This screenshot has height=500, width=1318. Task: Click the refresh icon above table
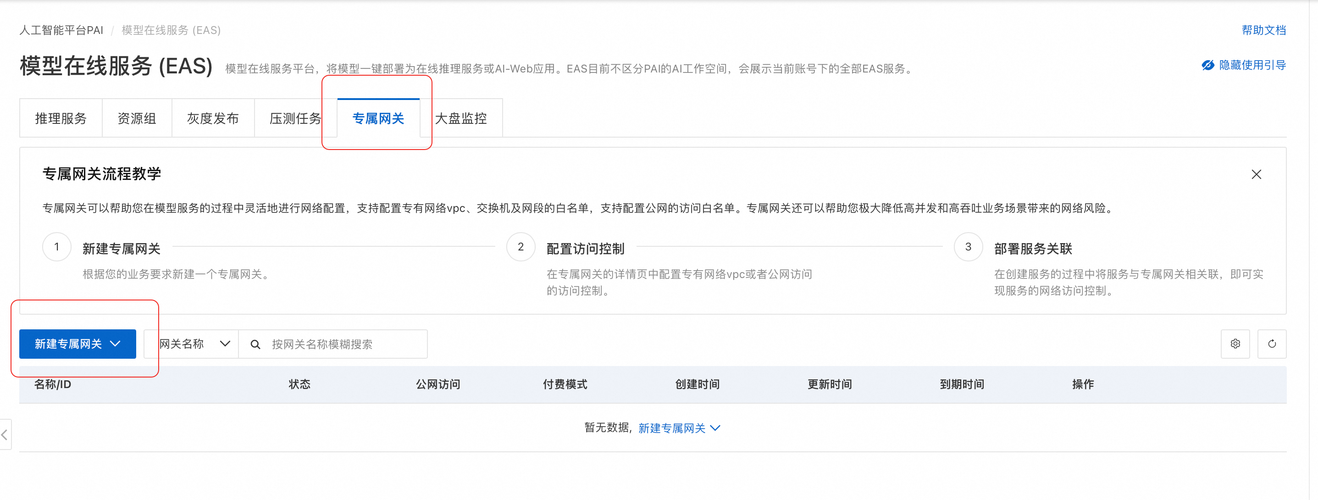1272,344
